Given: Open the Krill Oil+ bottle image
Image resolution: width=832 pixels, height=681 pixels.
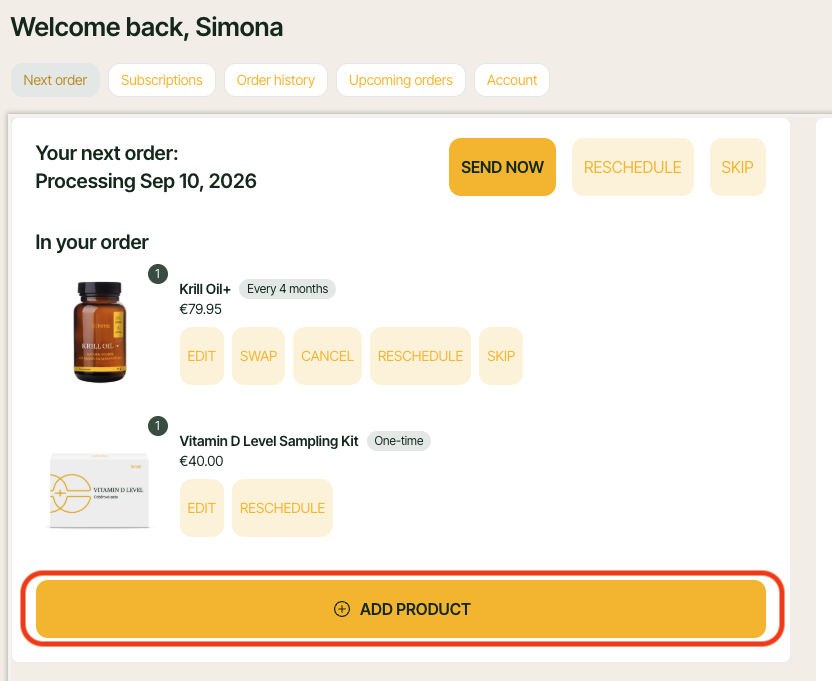Looking at the screenshot, I should pos(100,332).
